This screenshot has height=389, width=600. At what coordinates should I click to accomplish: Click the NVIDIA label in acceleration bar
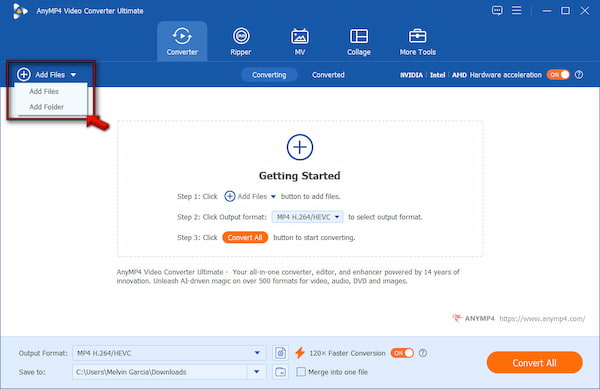(411, 75)
